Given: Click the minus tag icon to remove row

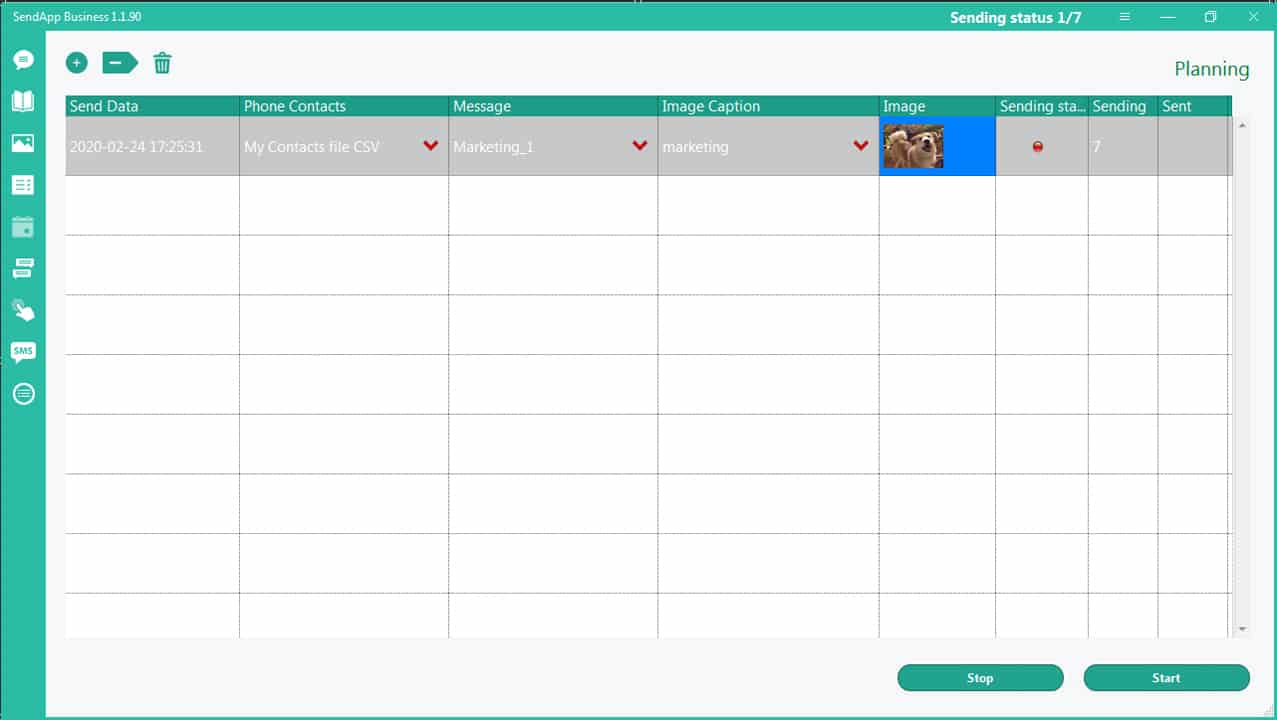Looking at the screenshot, I should 119,63.
